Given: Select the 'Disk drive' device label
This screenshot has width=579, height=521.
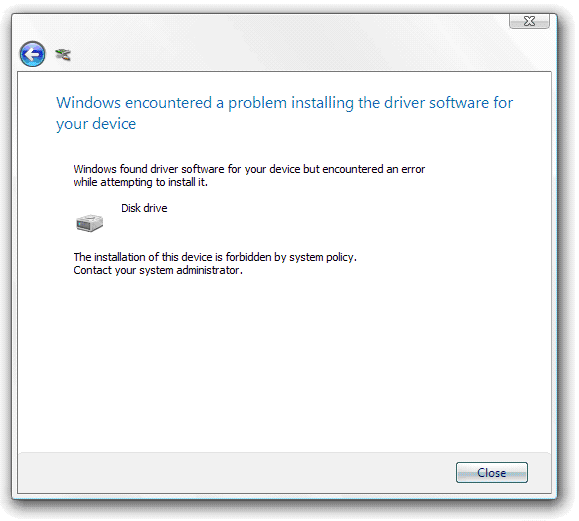Looking at the screenshot, I should coord(144,208).
